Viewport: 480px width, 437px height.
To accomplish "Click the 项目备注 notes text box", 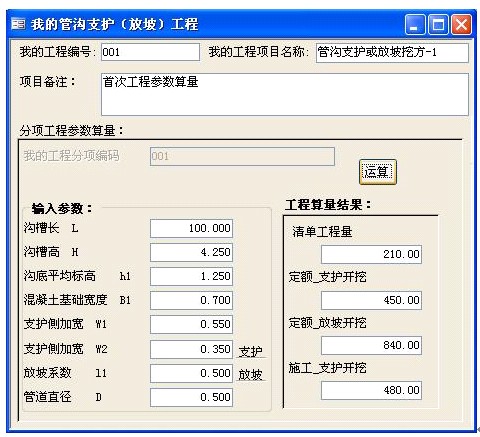I will tap(285, 95).
